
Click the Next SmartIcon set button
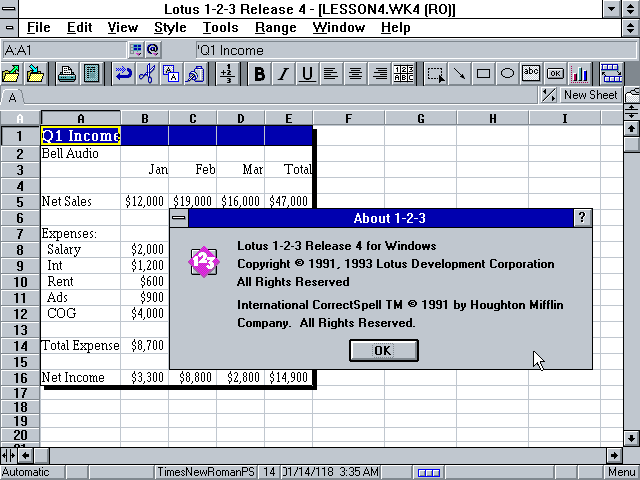611,74
